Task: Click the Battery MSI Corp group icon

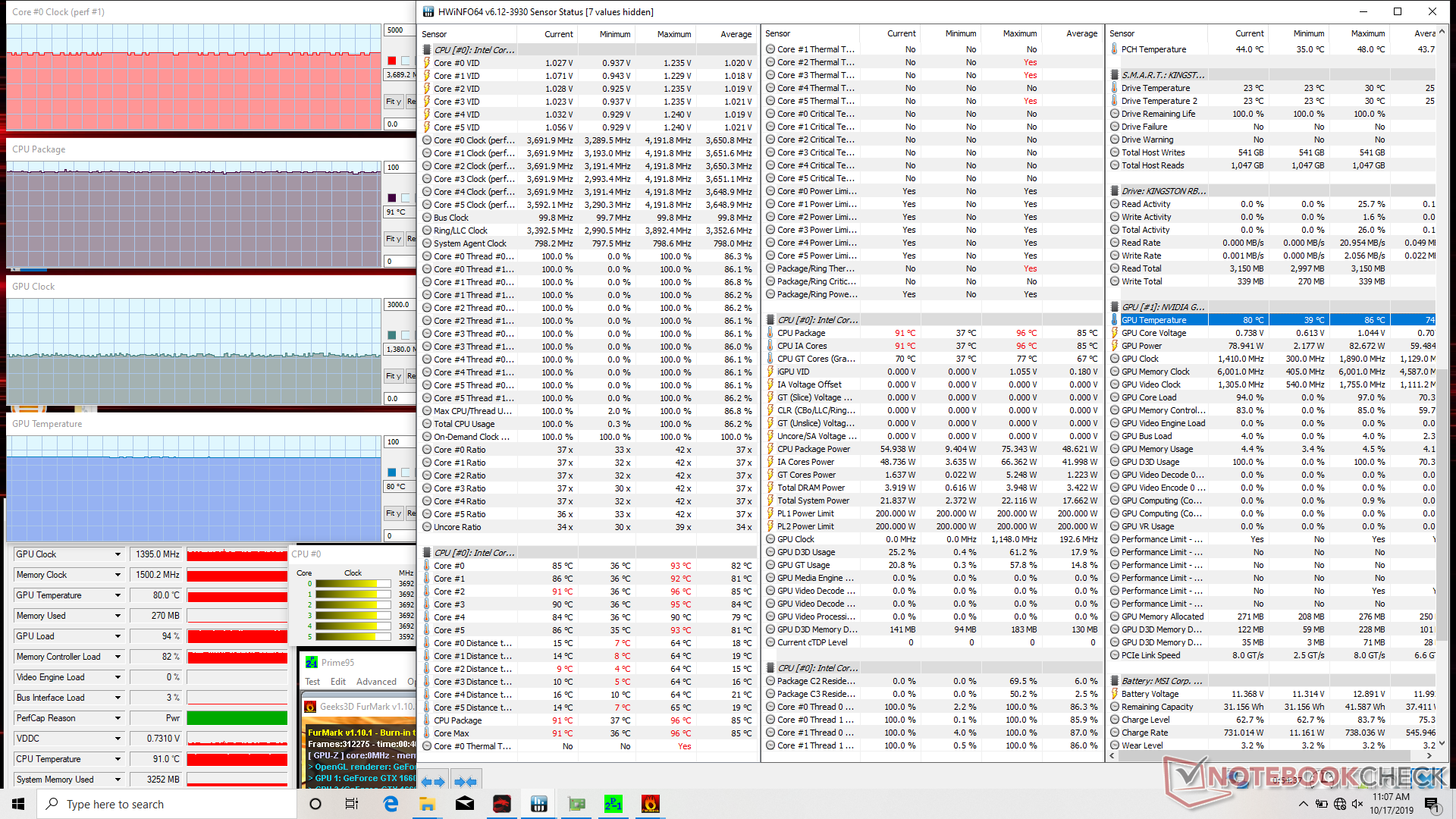Action: [x=1115, y=681]
